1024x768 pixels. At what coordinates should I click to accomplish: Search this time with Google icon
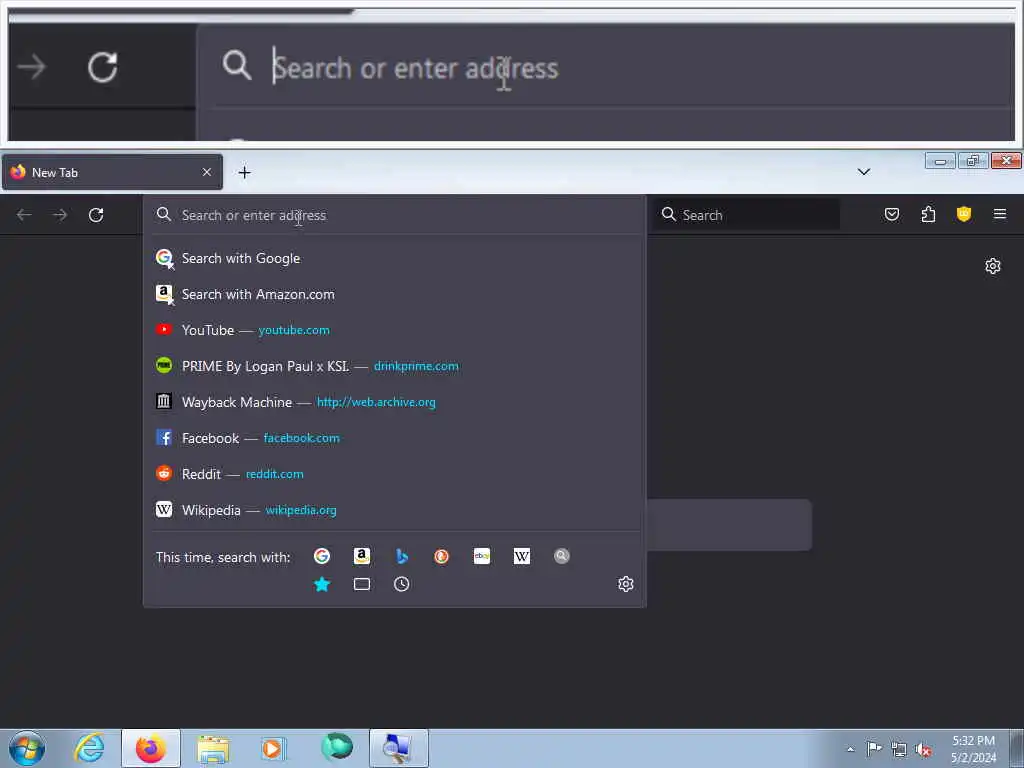321,556
